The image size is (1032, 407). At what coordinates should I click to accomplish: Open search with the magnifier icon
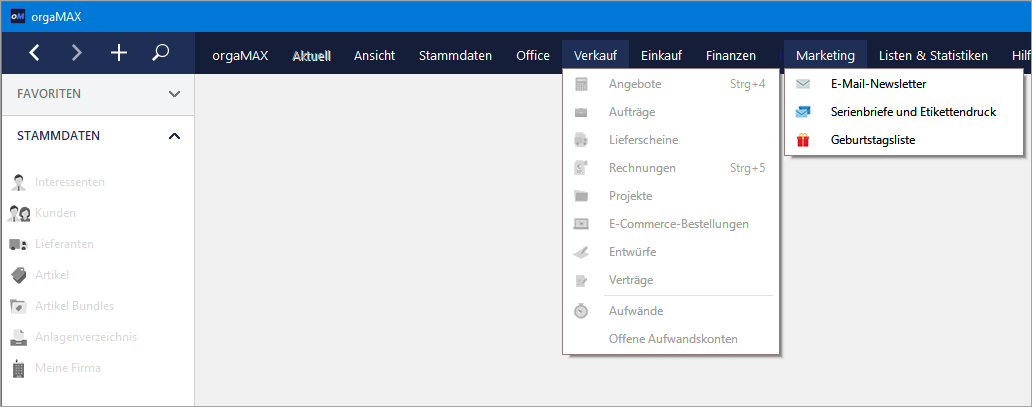160,53
